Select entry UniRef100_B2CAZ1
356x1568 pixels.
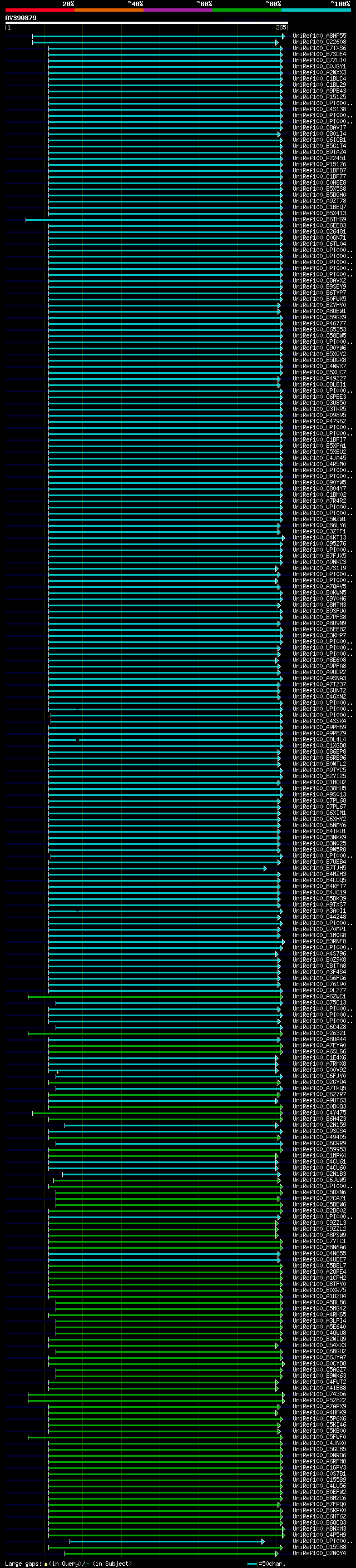tap(319, 1198)
